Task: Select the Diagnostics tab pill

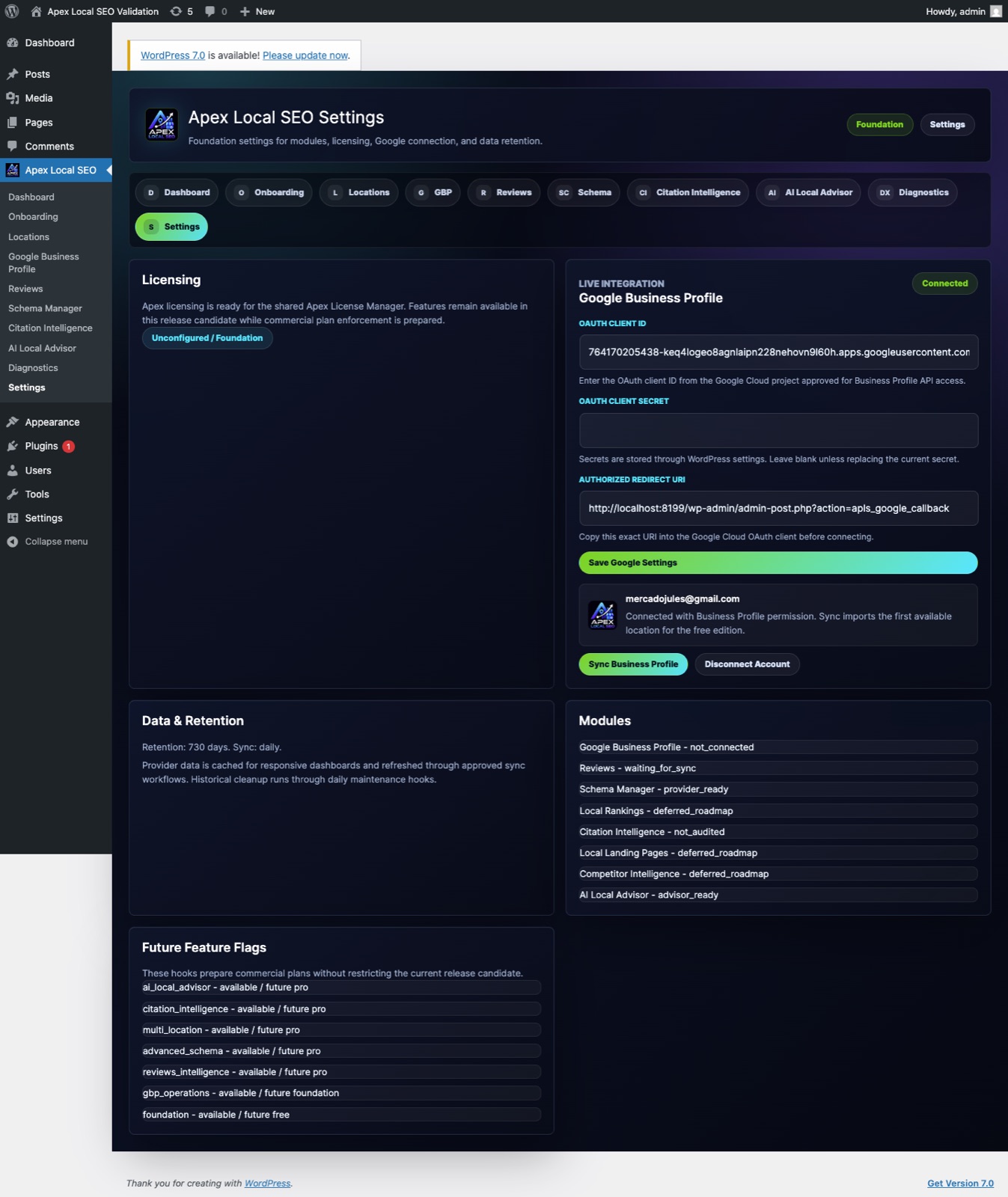Action: pyautogui.click(x=913, y=192)
